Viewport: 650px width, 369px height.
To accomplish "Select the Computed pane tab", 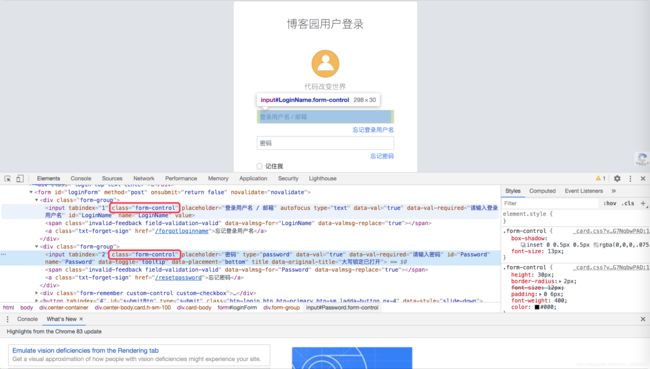I will click(542, 191).
